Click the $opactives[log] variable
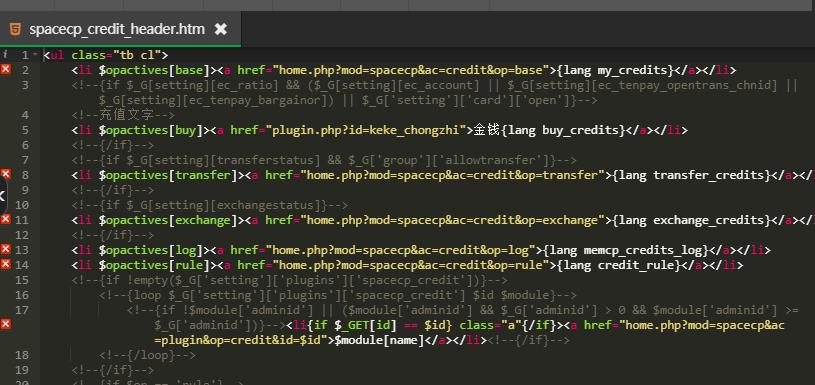Image resolution: width=815 pixels, height=385 pixels. (151, 250)
